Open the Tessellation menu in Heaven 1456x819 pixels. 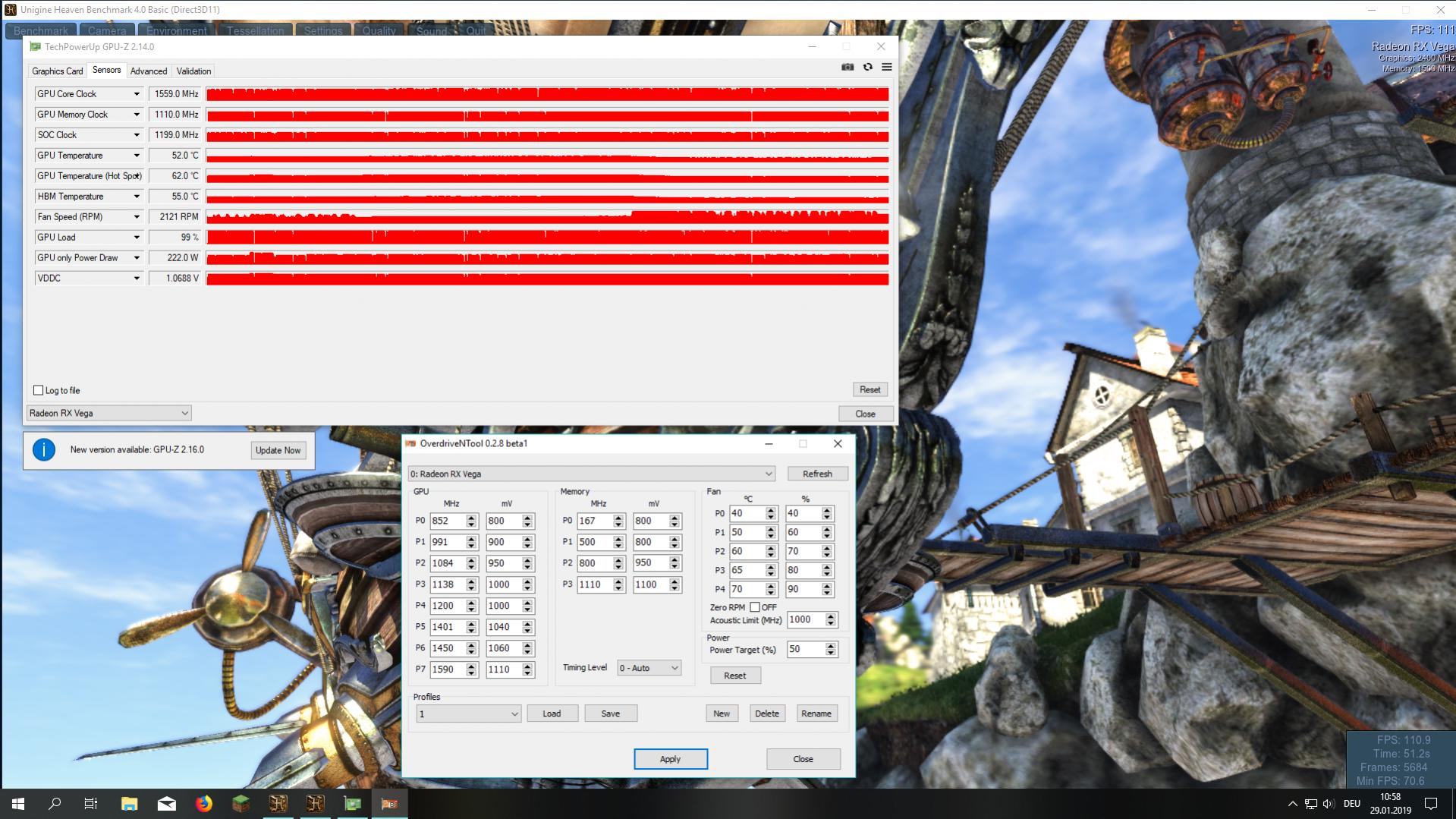pos(255,30)
